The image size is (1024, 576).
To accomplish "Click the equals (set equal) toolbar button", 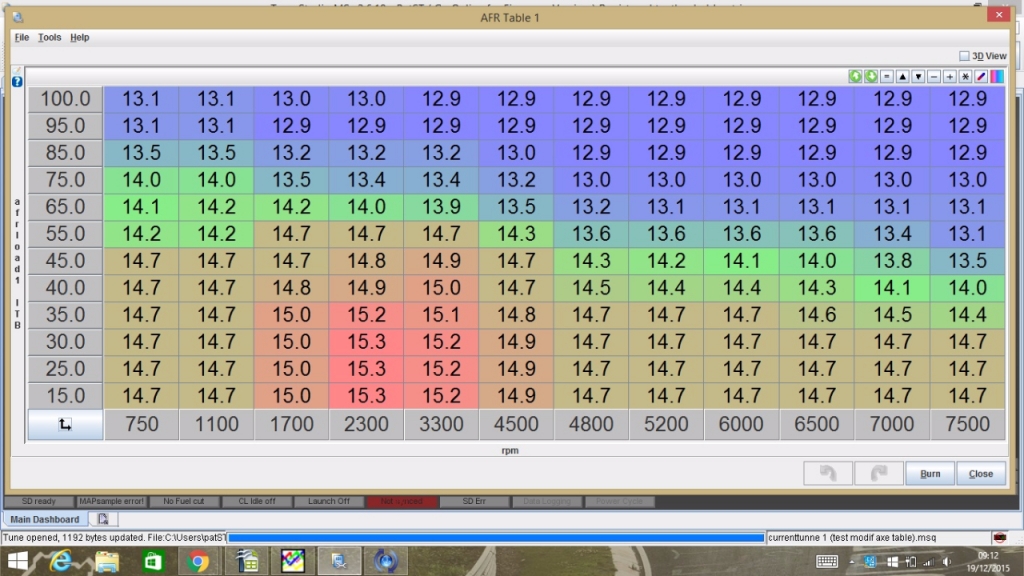I will coord(886,76).
